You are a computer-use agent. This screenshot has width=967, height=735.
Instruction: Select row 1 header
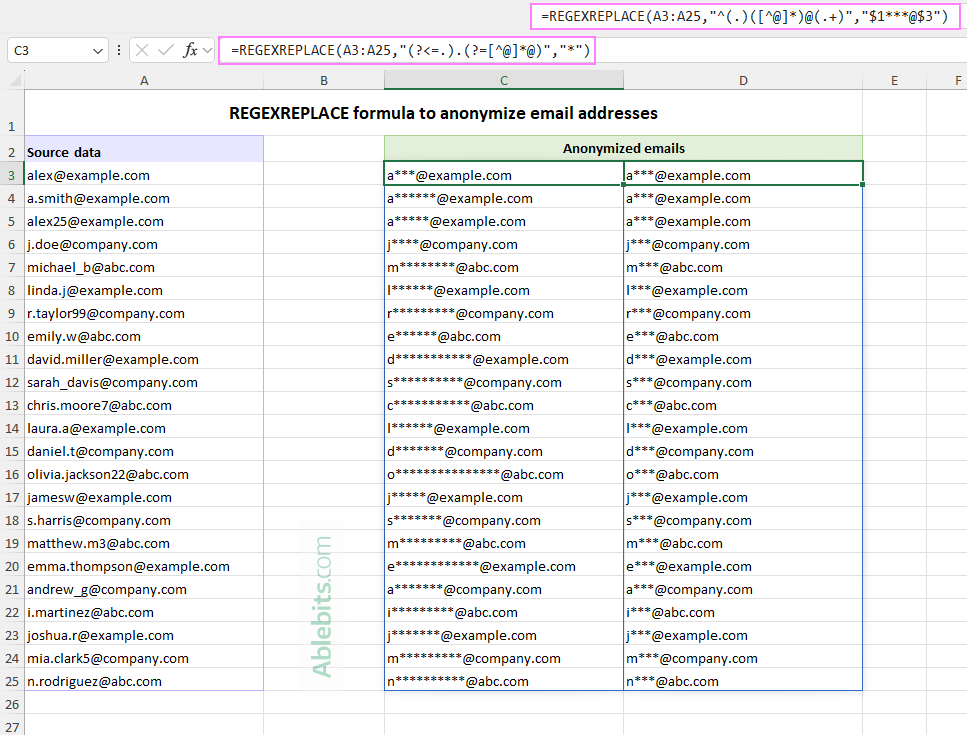tap(12, 113)
